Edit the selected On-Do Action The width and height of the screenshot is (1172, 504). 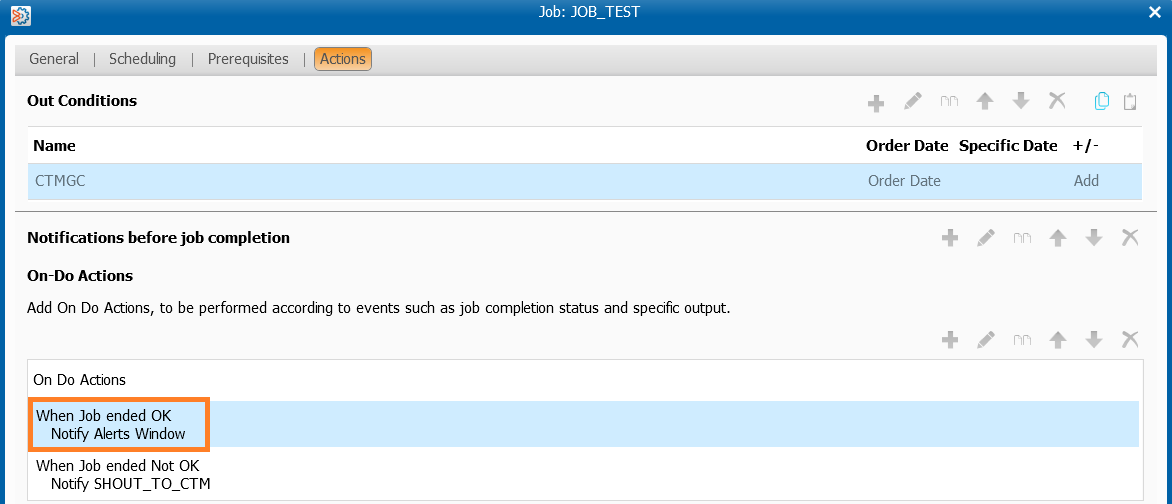986,340
